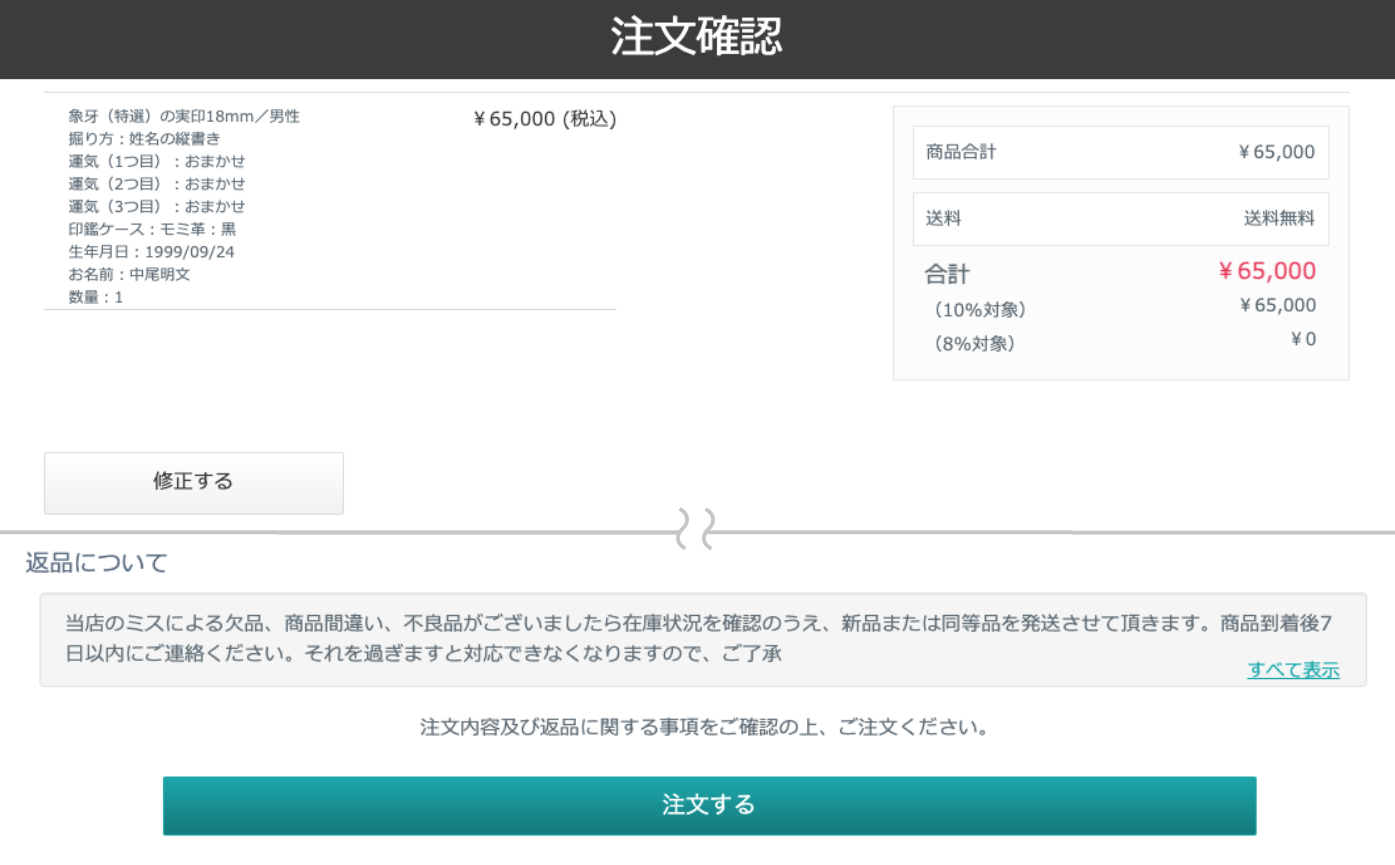The height and width of the screenshot is (865, 1395).
Task: Click the 注文する order button
Action: tap(708, 805)
